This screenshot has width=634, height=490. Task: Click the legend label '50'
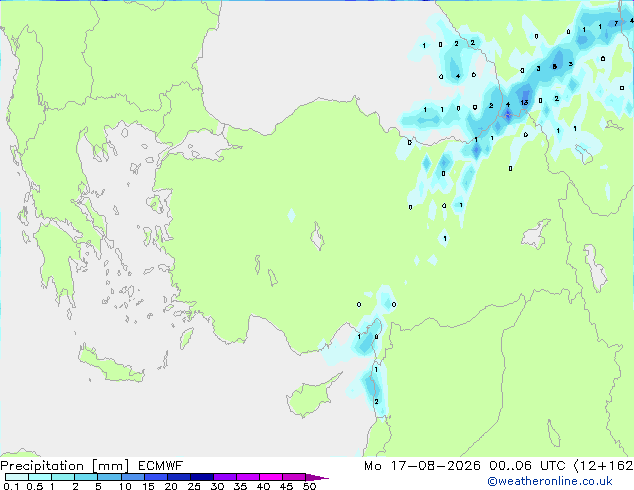coord(310,486)
